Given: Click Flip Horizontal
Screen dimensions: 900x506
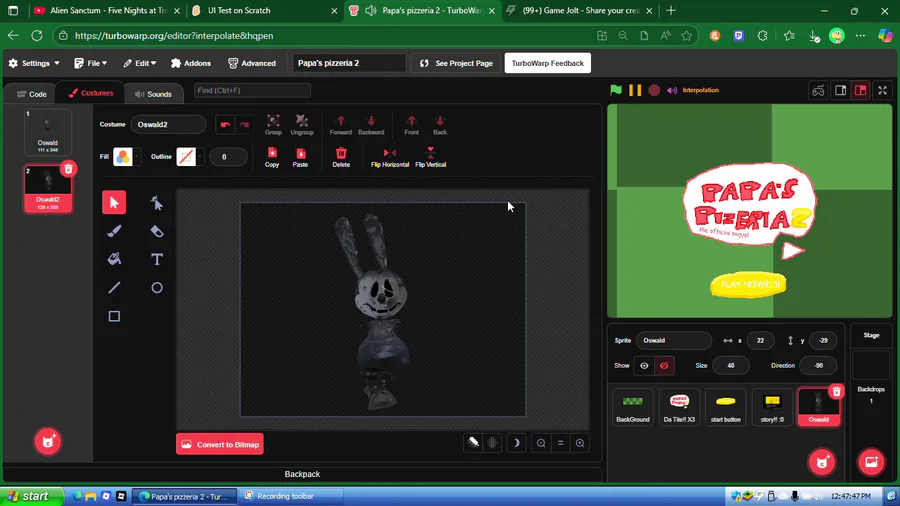Looking at the screenshot, I should point(390,157).
